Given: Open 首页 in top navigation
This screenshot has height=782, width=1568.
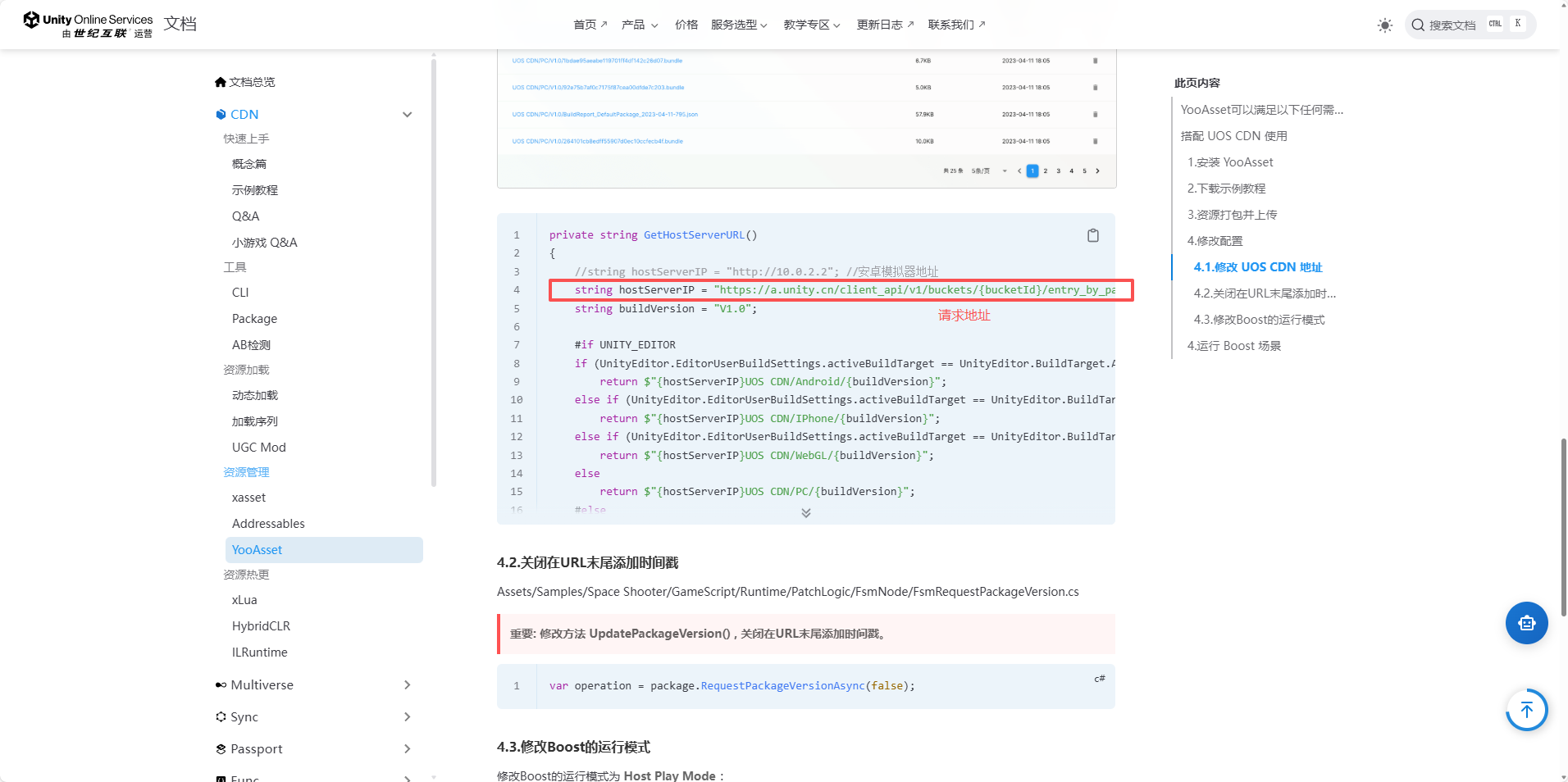Looking at the screenshot, I should coord(590,25).
